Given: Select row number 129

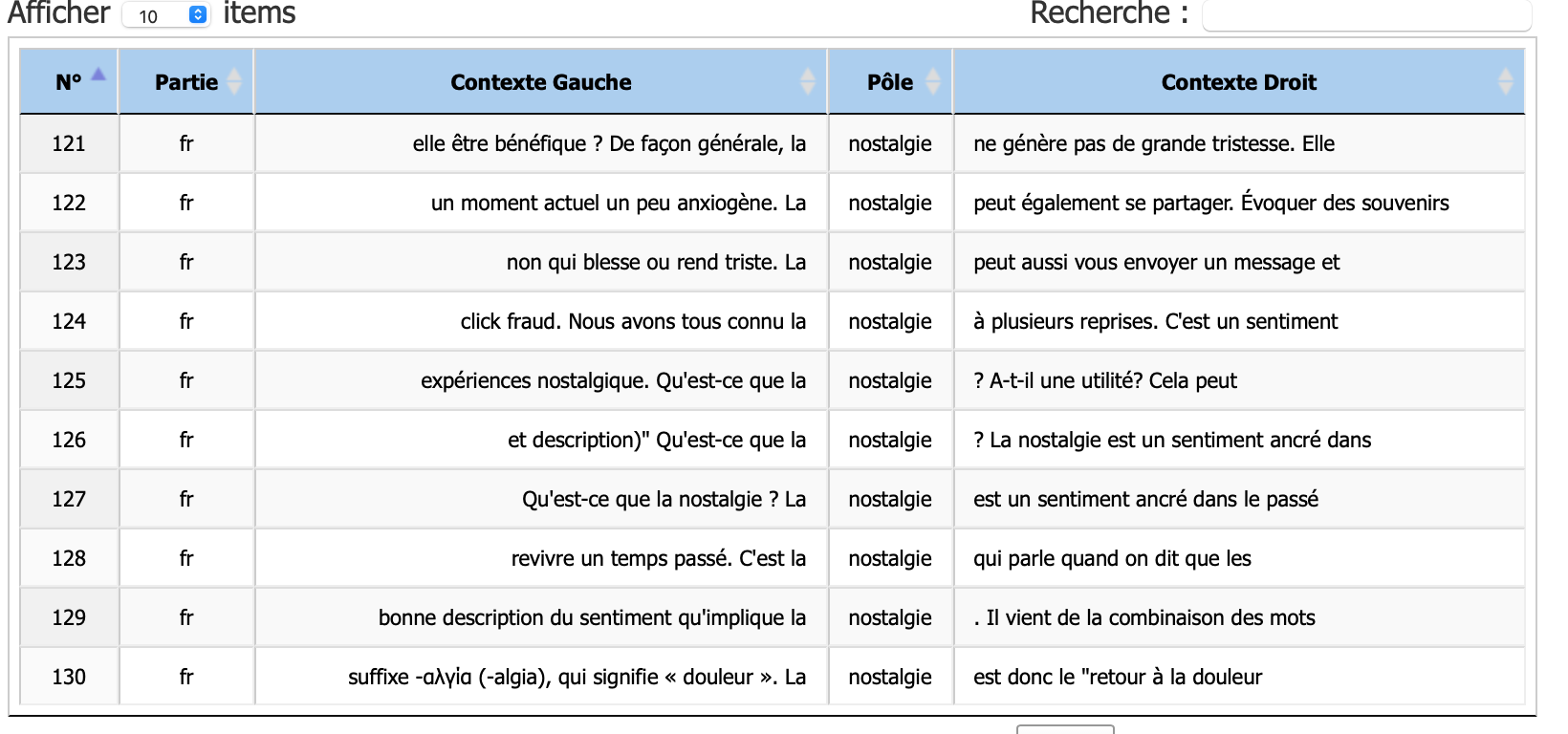Looking at the screenshot, I should click(69, 617).
